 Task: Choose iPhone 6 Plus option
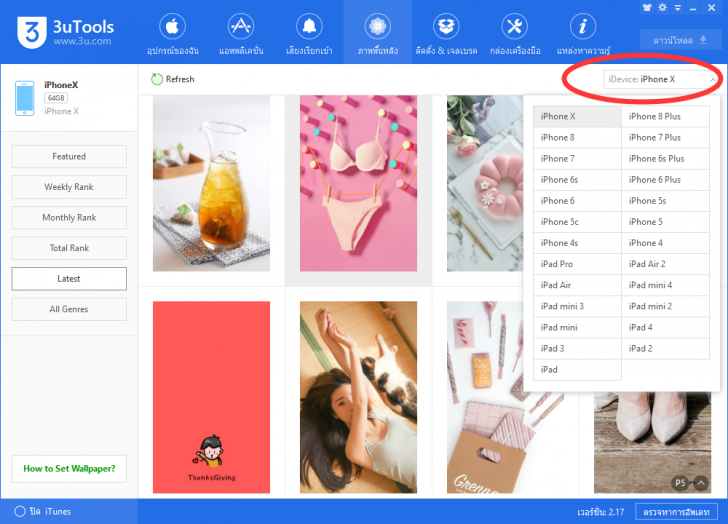click(x=665, y=180)
